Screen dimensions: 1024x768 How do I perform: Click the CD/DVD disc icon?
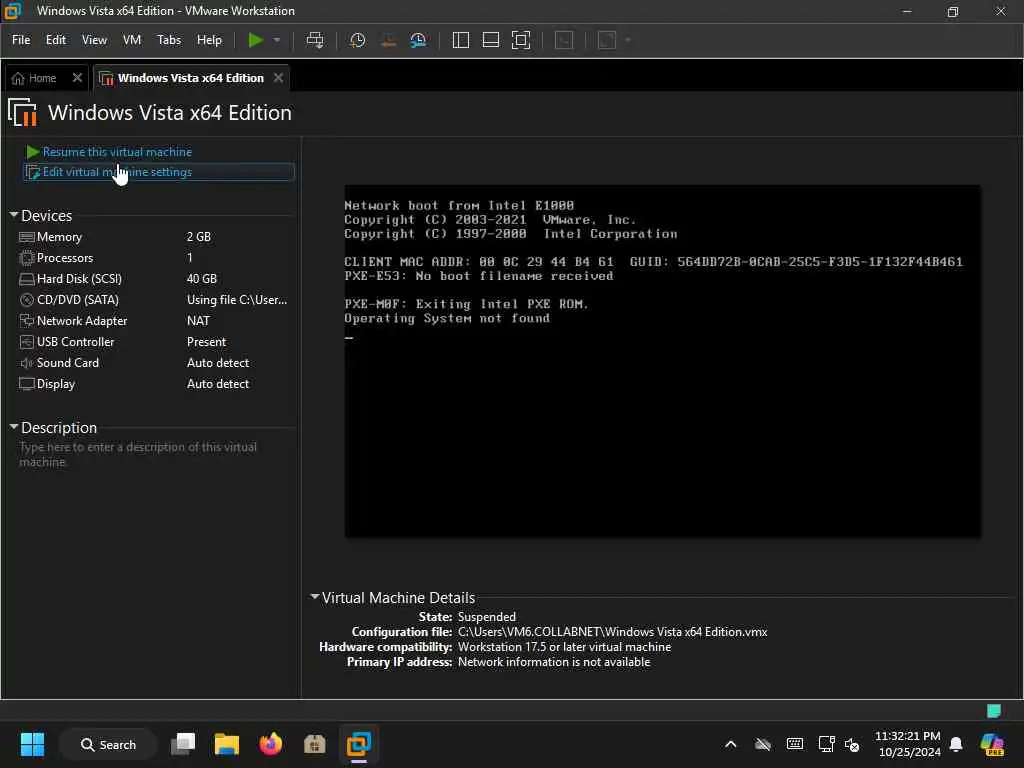[x=27, y=300]
